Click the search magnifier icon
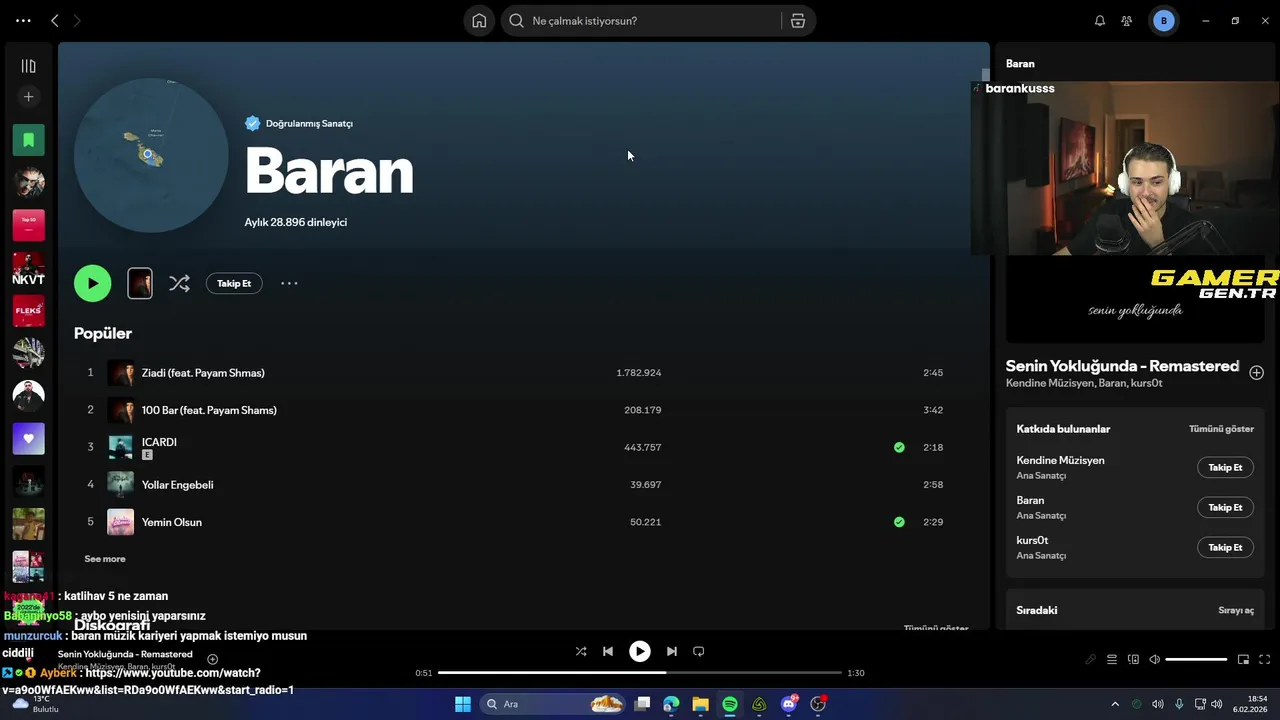The width and height of the screenshot is (1280, 720). 517,21
